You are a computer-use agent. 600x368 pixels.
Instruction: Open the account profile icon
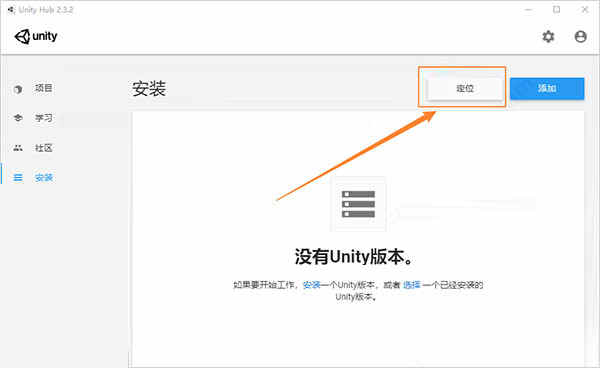click(x=580, y=37)
